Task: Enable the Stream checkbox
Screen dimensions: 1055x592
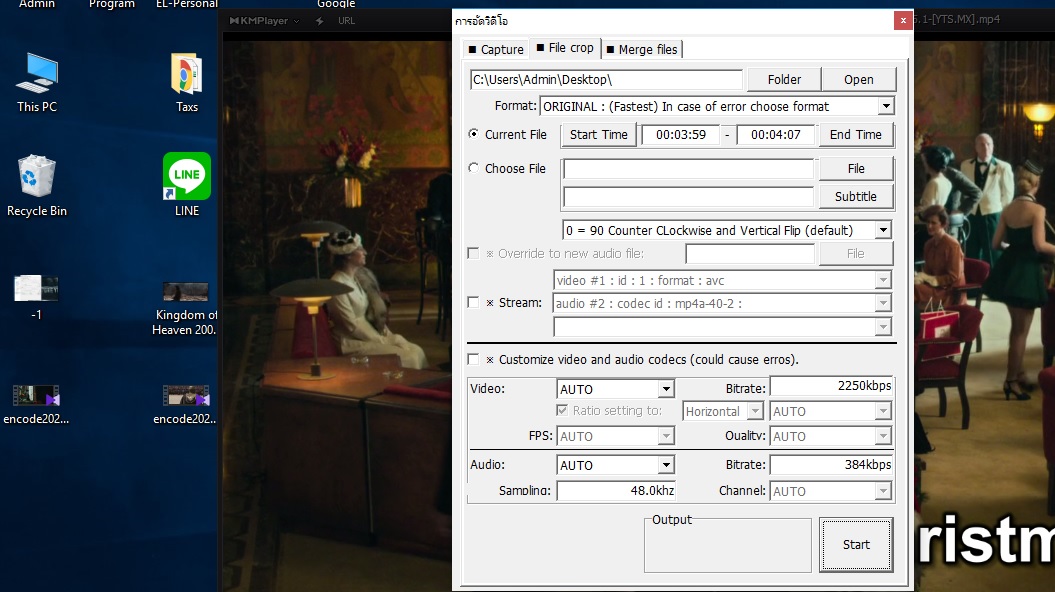Action: pyautogui.click(x=474, y=303)
